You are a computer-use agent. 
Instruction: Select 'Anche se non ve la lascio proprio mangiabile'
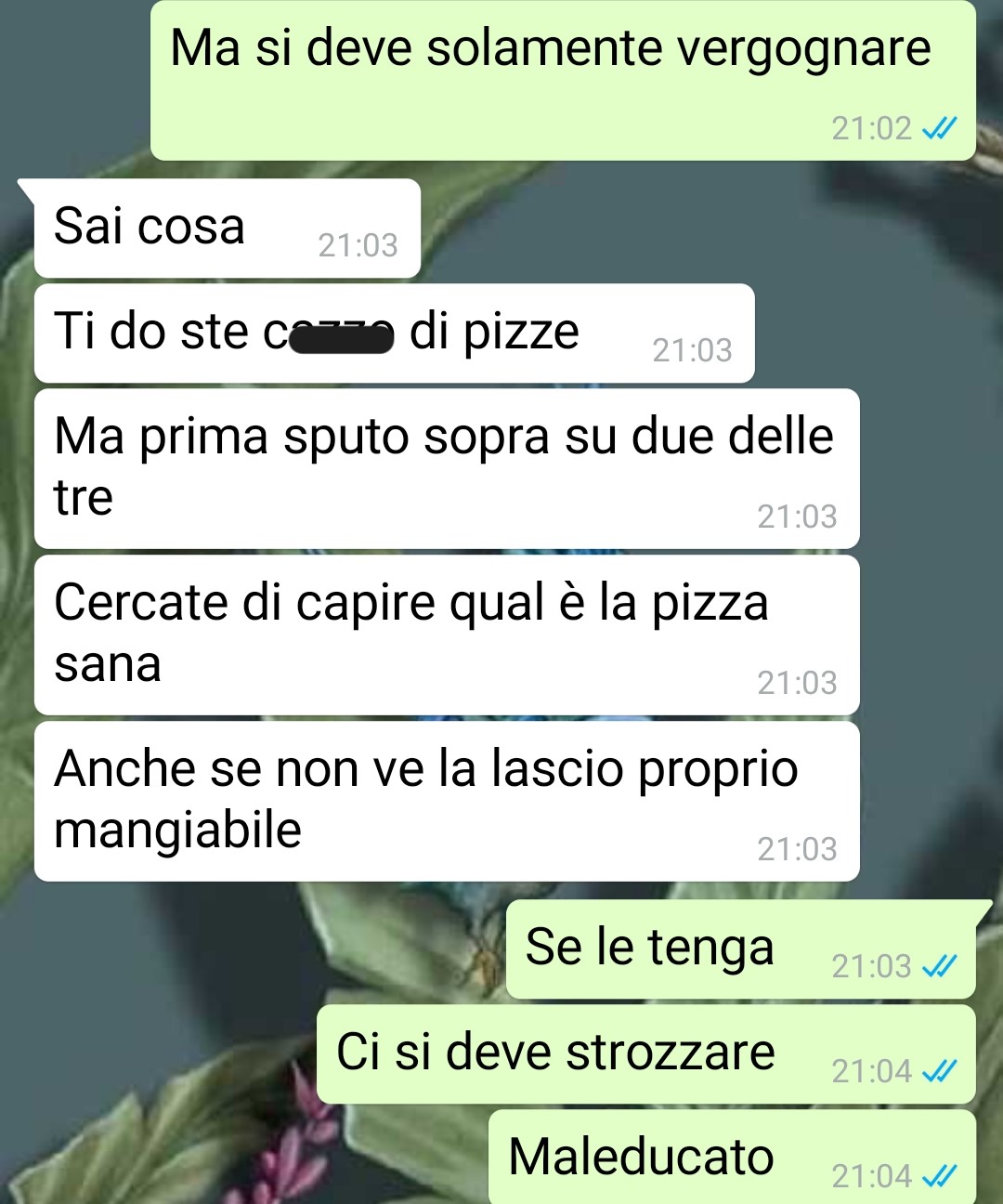coord(447,801)
